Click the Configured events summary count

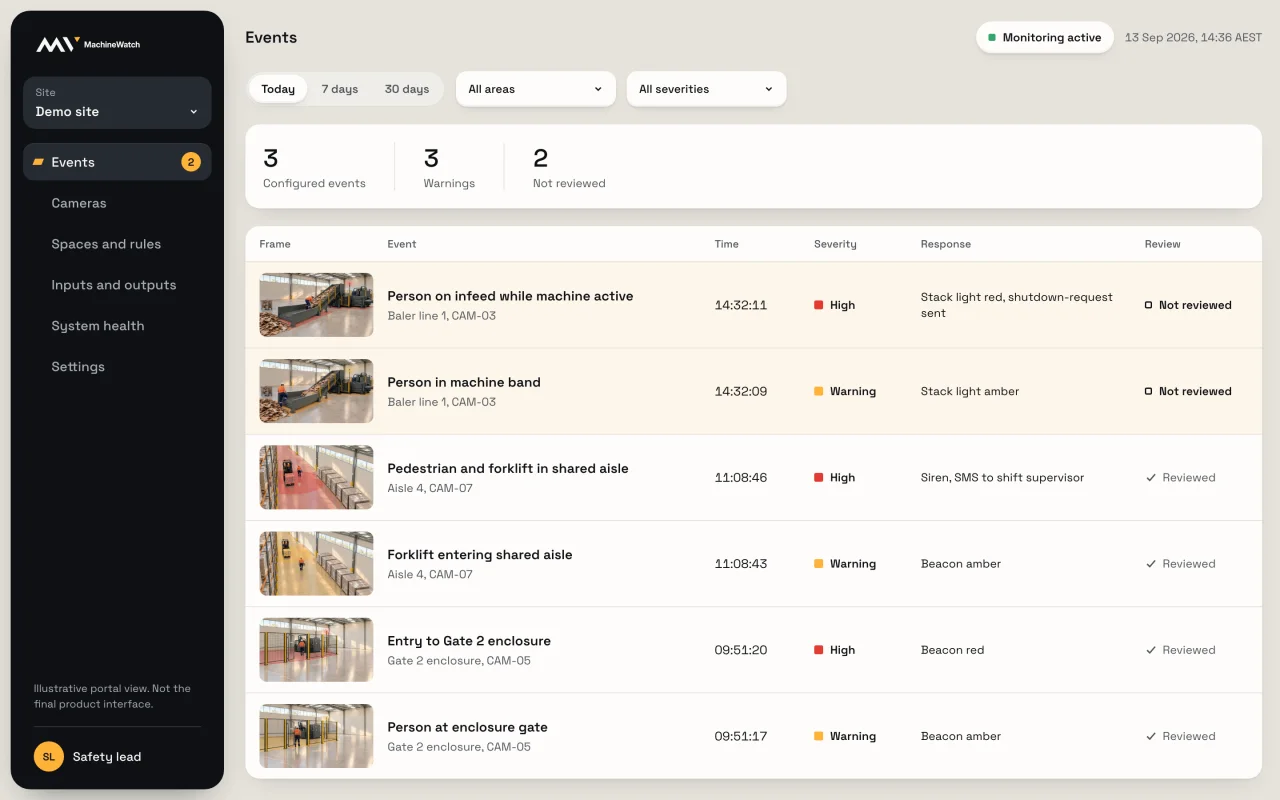(314, 167)
